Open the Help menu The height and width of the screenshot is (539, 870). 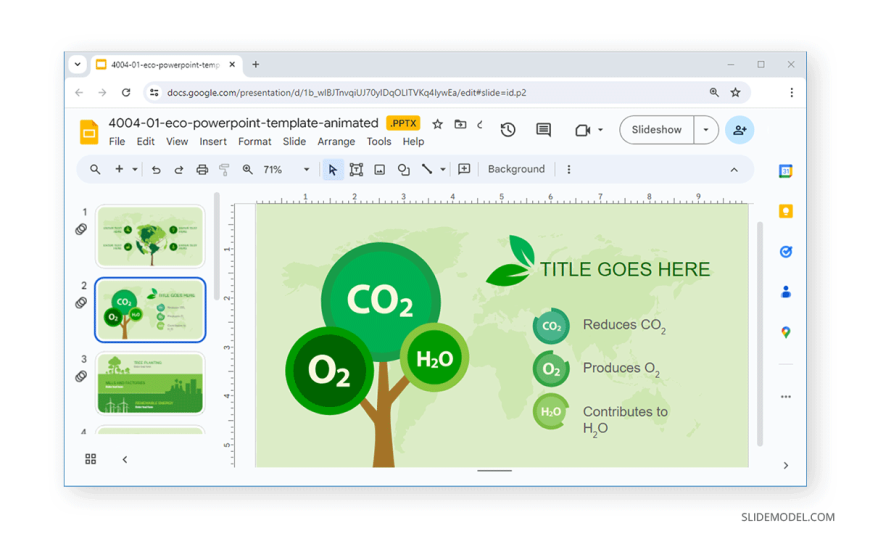413,142
